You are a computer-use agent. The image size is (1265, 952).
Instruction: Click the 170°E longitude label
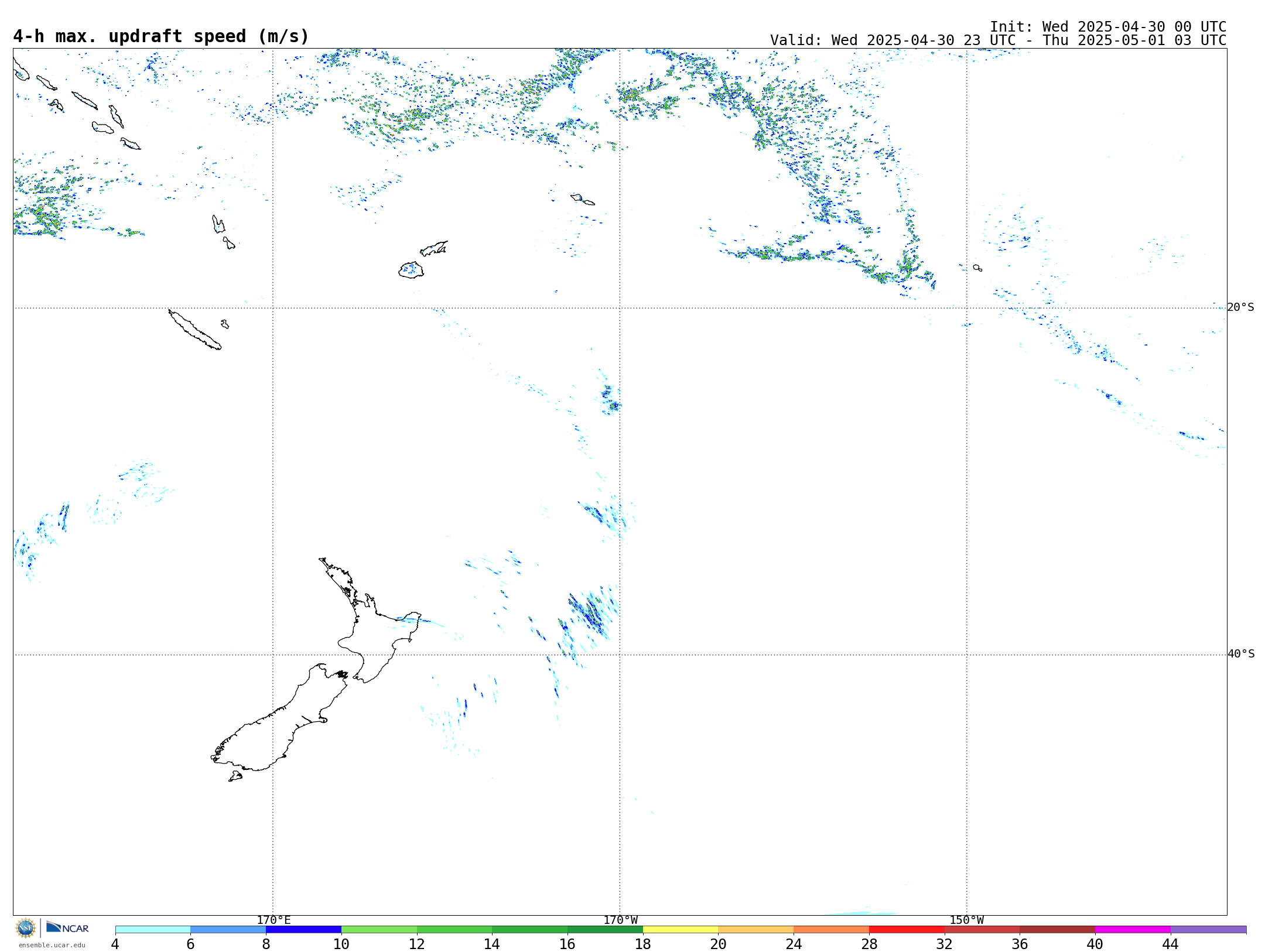273,920
